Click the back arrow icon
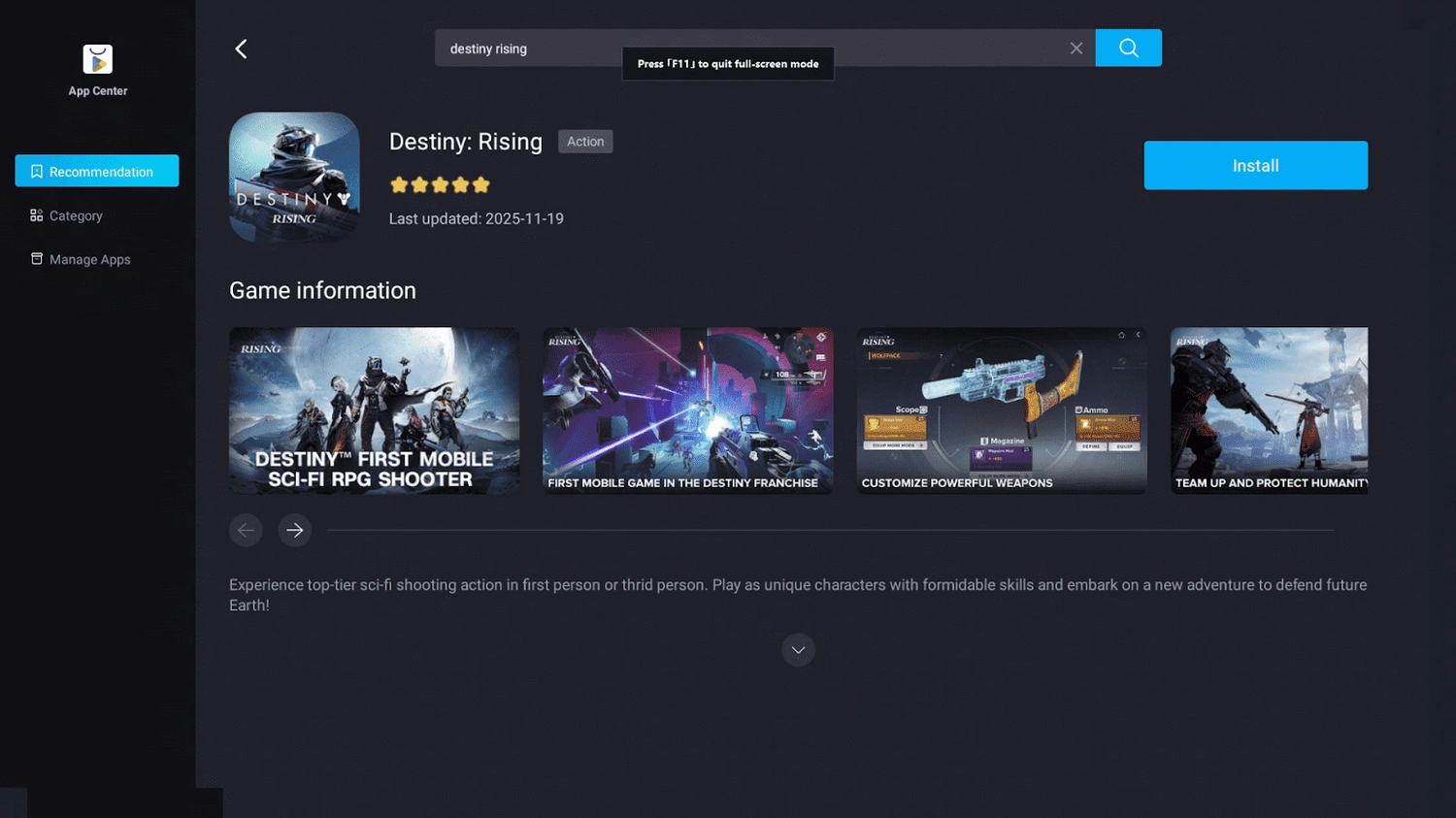 (x=241, y=48)
